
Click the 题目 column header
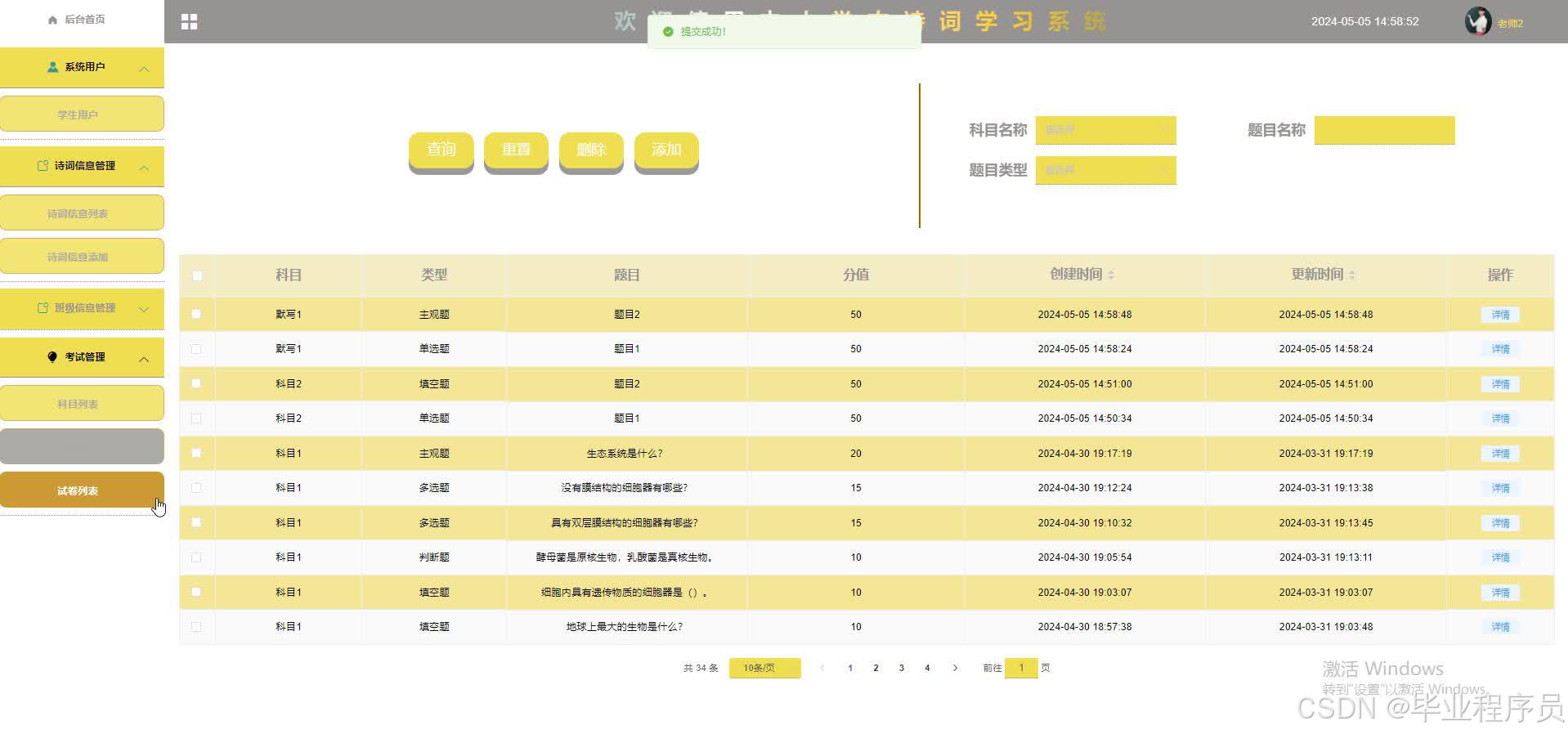626,275
